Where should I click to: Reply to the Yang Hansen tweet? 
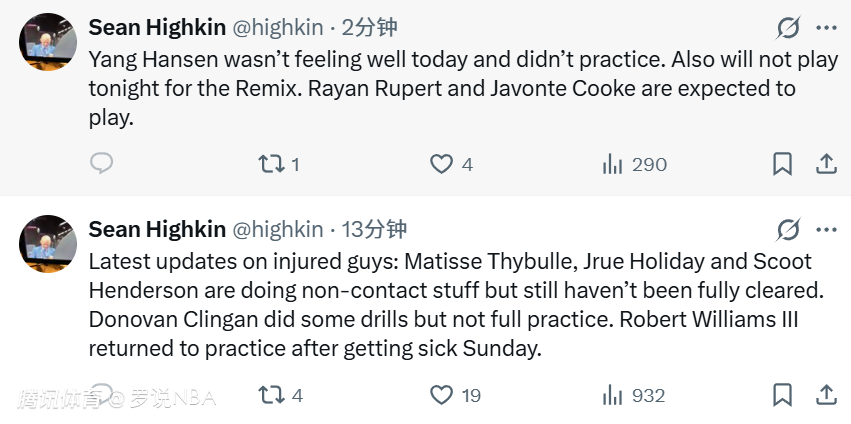click(x=101, y=164)
